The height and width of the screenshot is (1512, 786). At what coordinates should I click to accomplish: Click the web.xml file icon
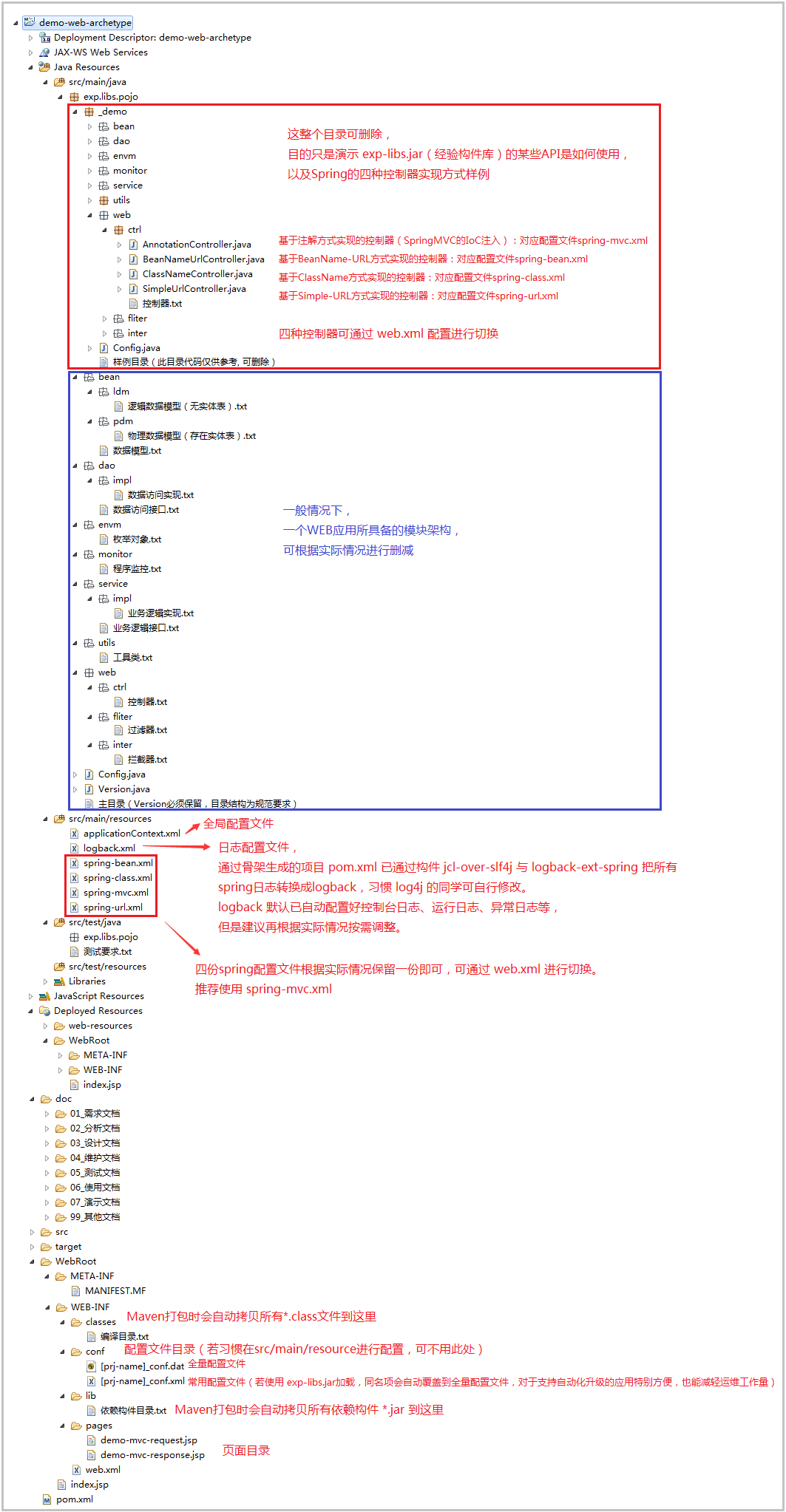76,1470
